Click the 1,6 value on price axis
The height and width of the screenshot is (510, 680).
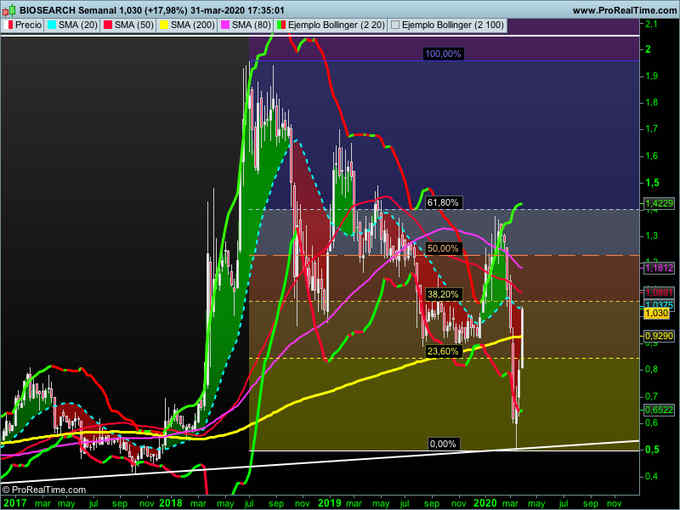click(651, 156)
